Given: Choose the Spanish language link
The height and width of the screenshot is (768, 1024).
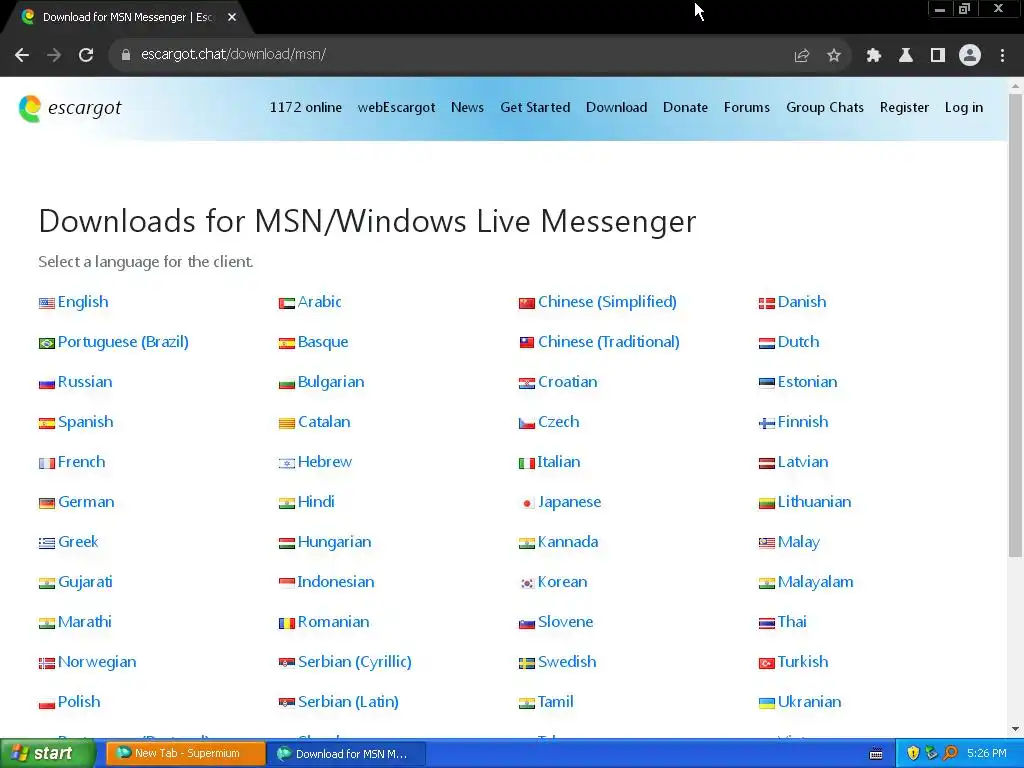Looking at the screenshot, I should point(86,423).
